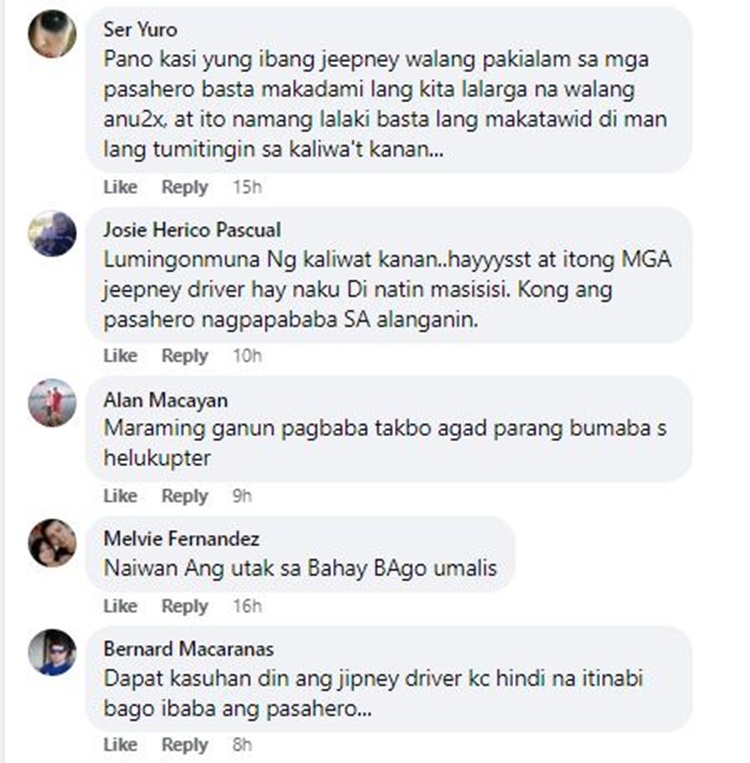Reply to Alan Macayan's helukupter comment
750x763 pixels.
pyautogui.click(x=184, y=496)
